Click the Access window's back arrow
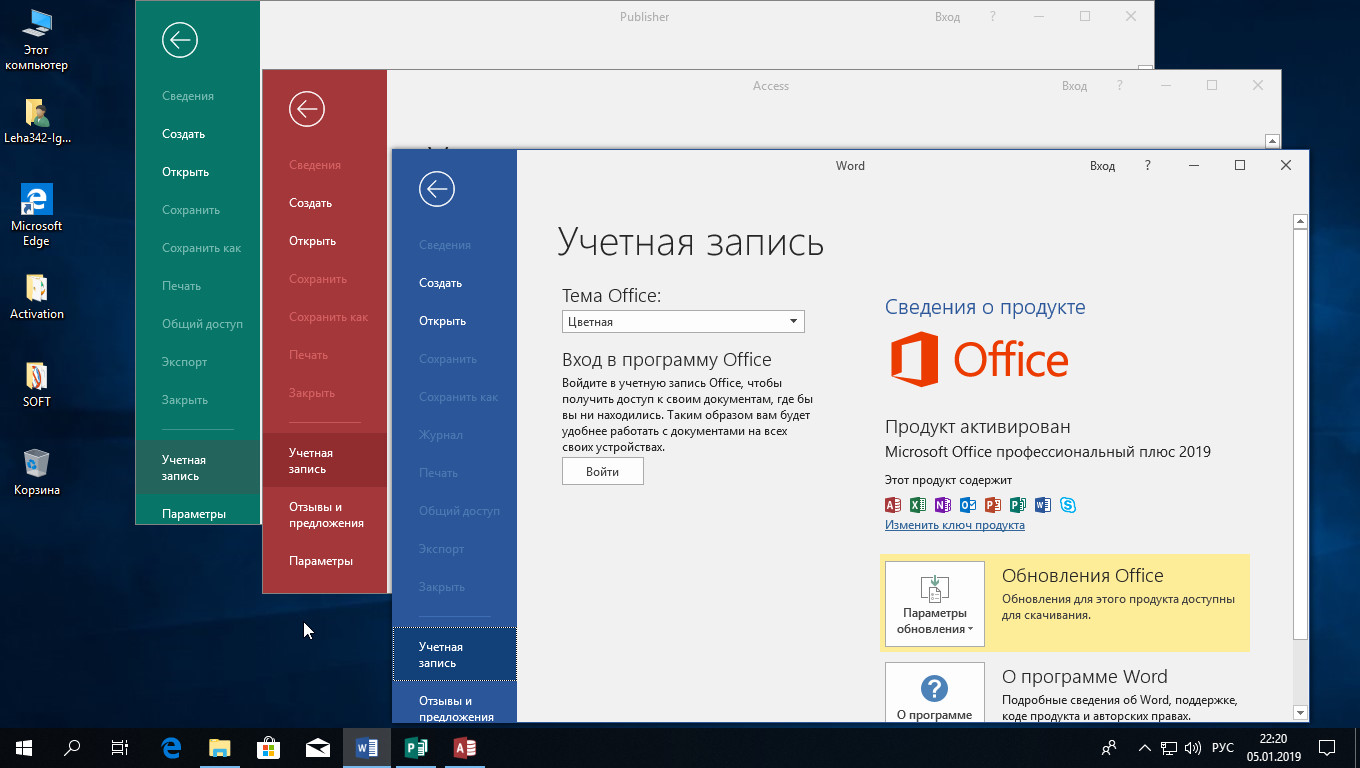This screenshot has height=768, width=1360. click(x=307, y=109)
